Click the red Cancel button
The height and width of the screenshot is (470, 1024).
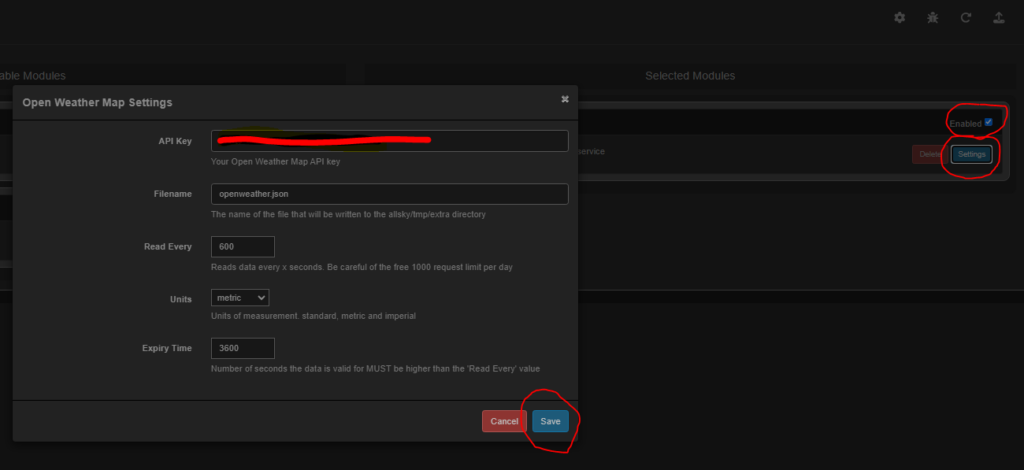coord(504,421)
